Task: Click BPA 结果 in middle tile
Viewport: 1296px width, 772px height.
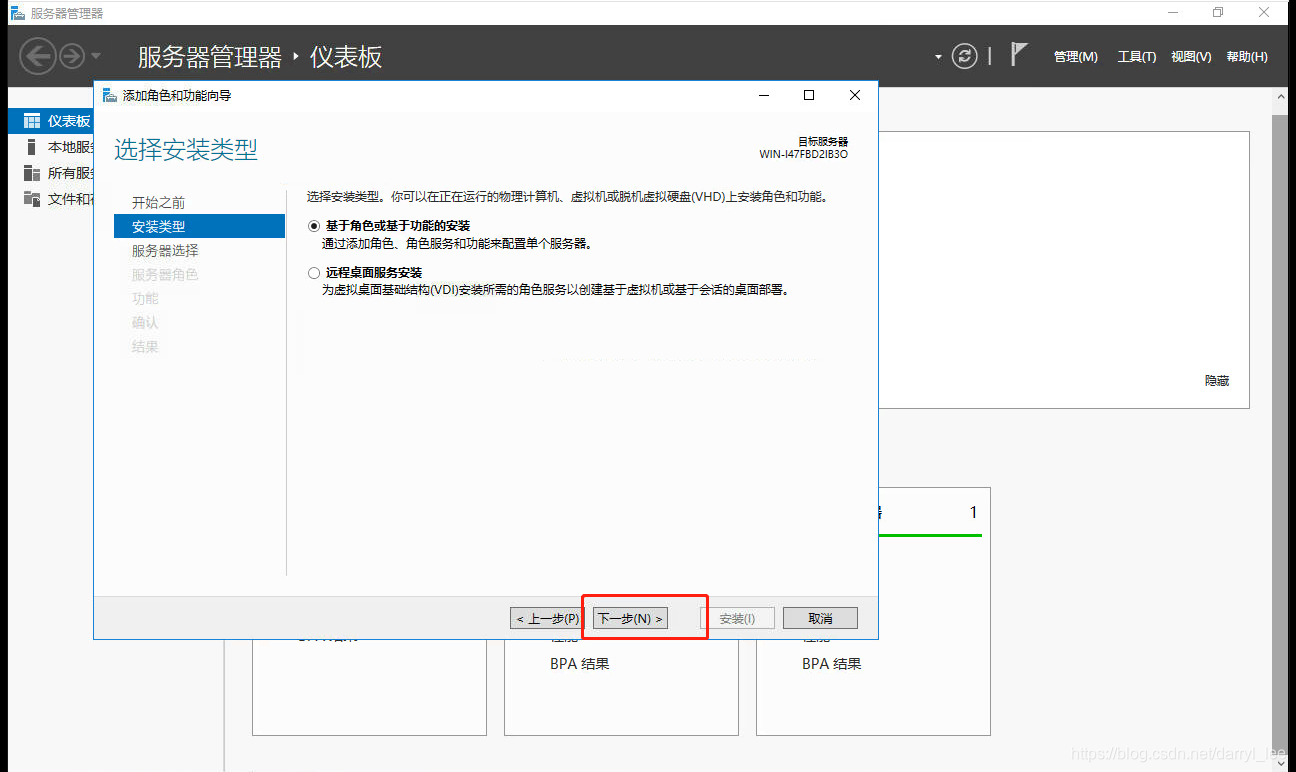Action: [580, 664]
